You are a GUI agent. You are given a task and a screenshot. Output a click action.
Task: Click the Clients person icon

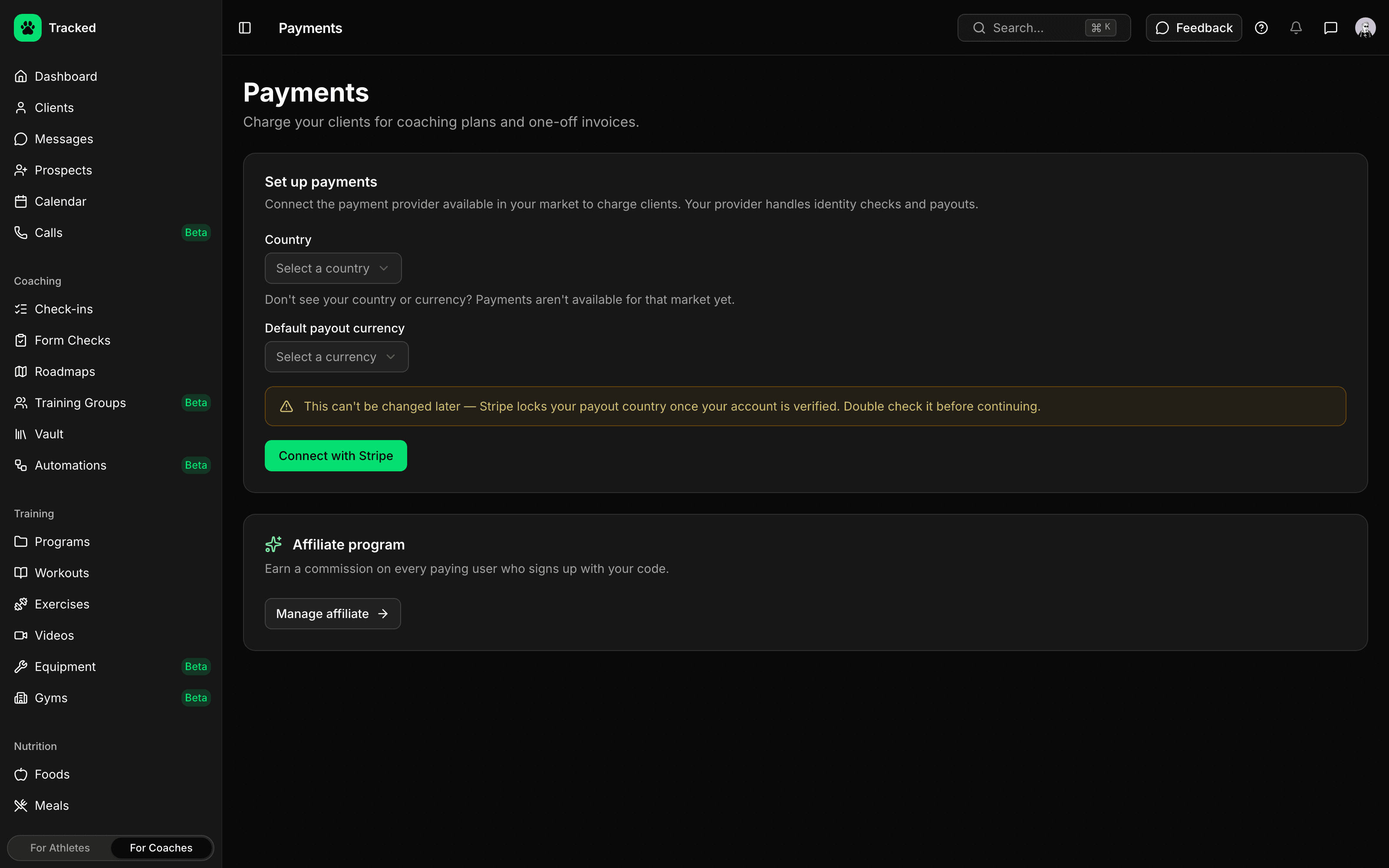point(21,107)
